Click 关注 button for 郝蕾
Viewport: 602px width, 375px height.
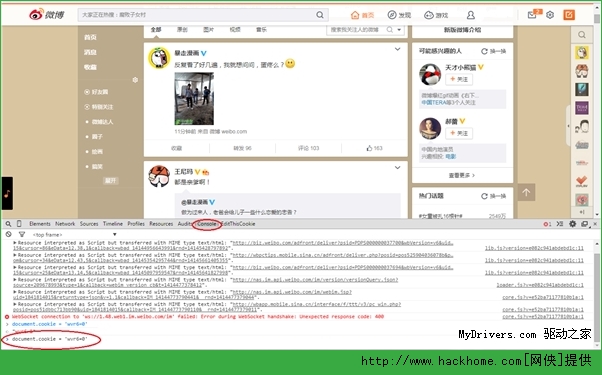click(x=459, y=133)
